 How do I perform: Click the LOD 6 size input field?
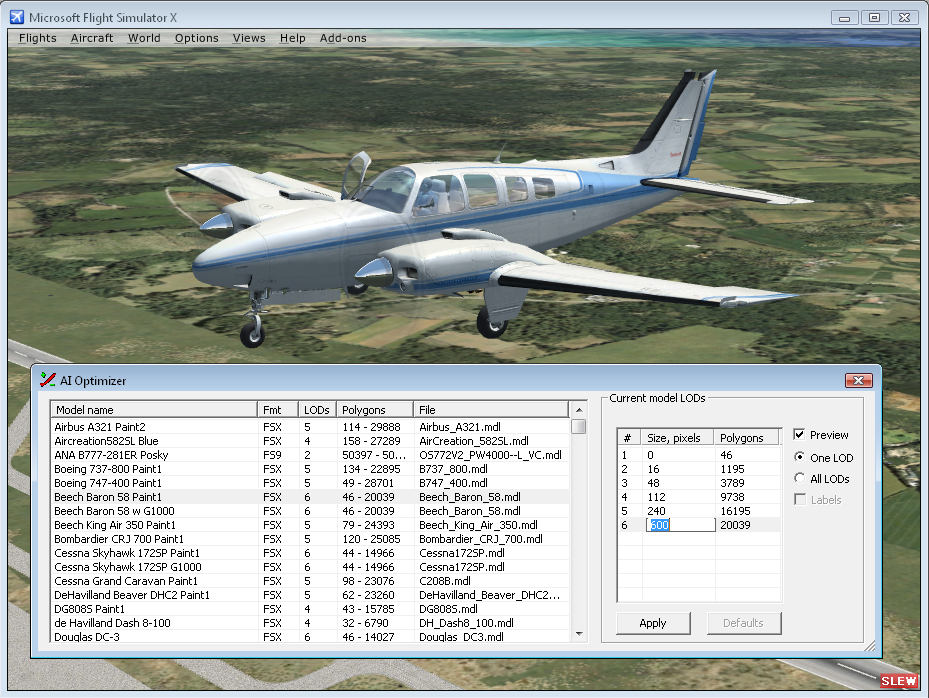tap(680, 525)
